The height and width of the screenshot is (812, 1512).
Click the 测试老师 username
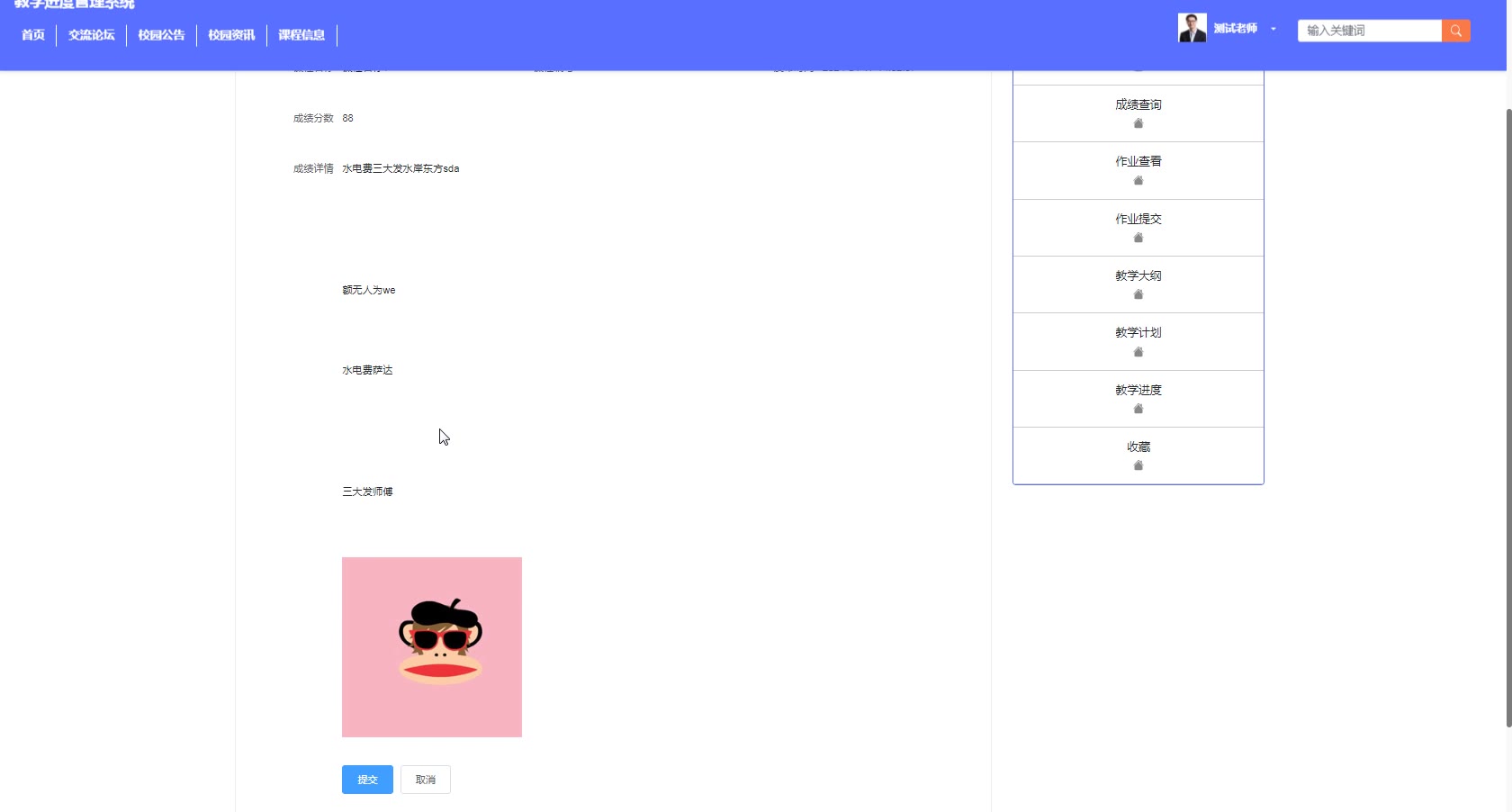point(1235,29)
